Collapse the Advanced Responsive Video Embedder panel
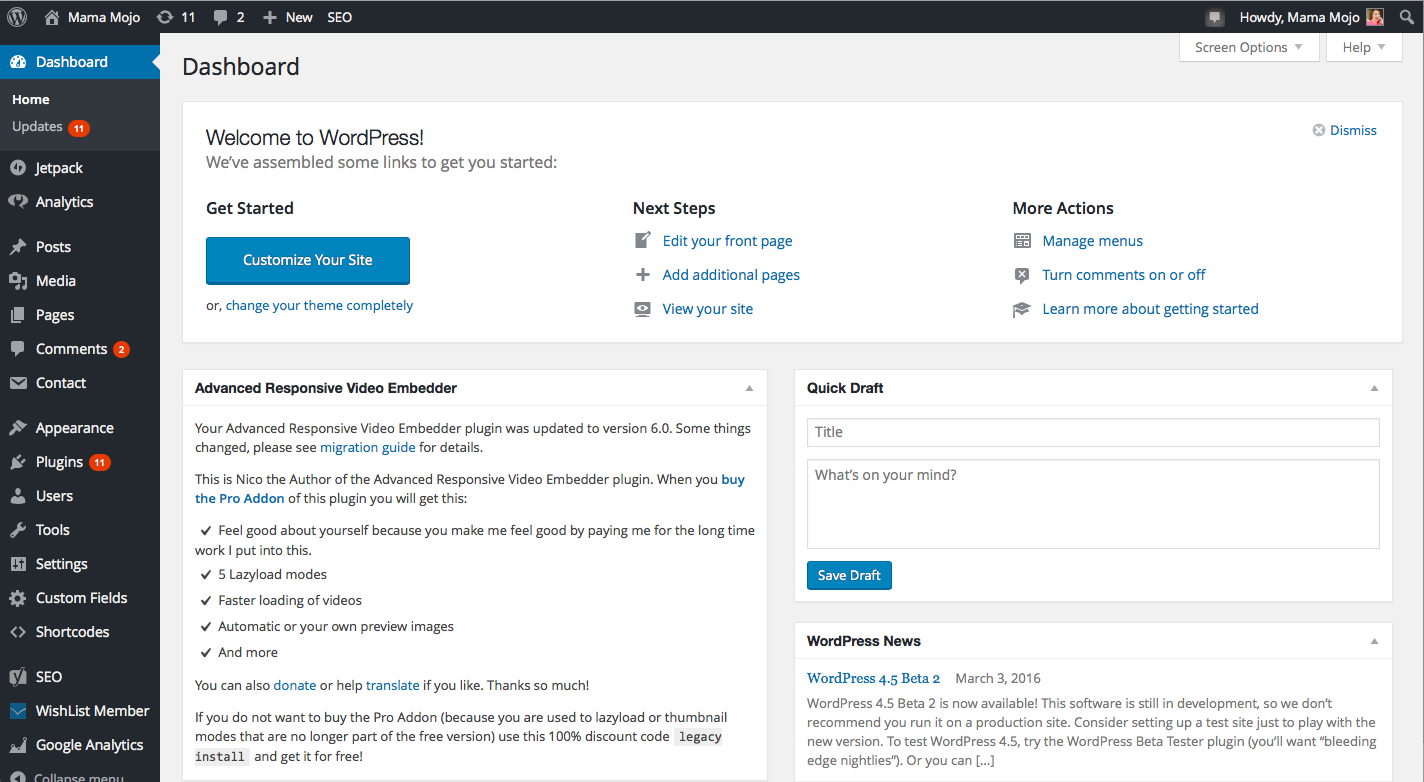 pos(749,388)
